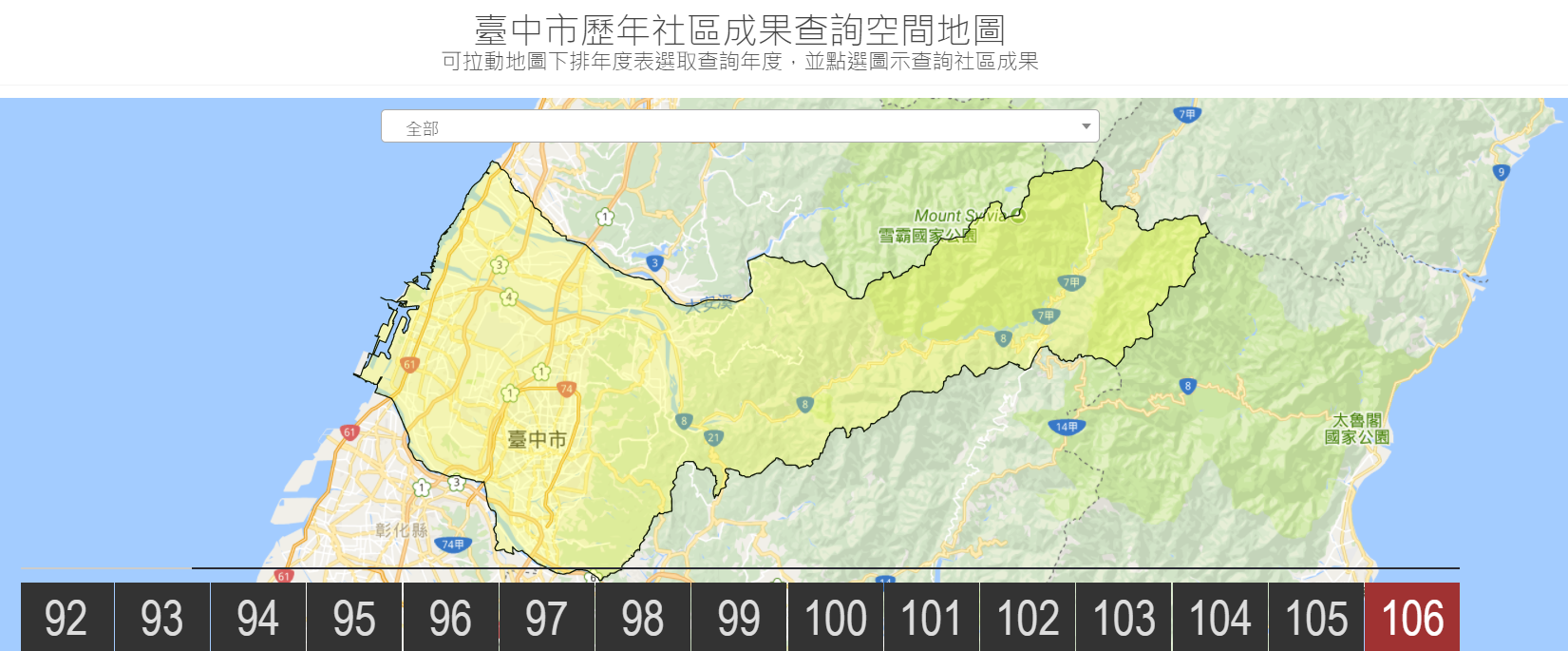Choose year 105 in the year bar

point(1316,618)
